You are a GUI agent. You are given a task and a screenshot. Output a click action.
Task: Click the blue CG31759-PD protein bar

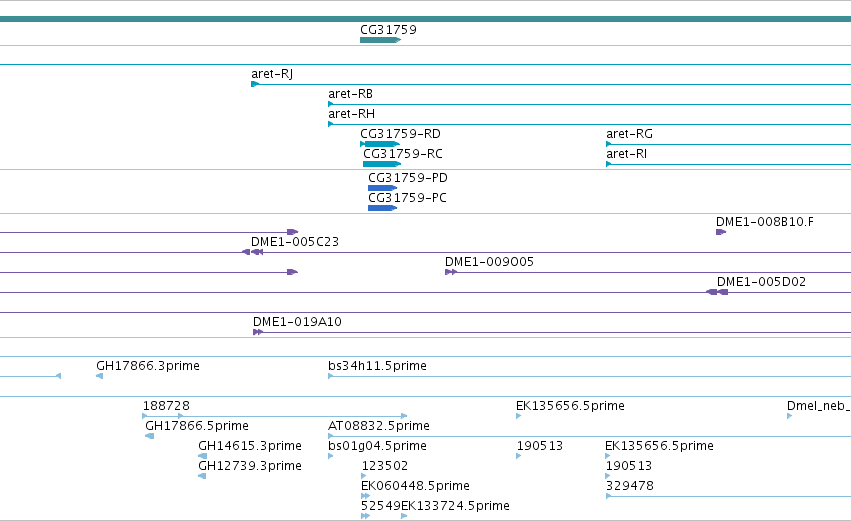pyautogui.click(x=383, y=188)
